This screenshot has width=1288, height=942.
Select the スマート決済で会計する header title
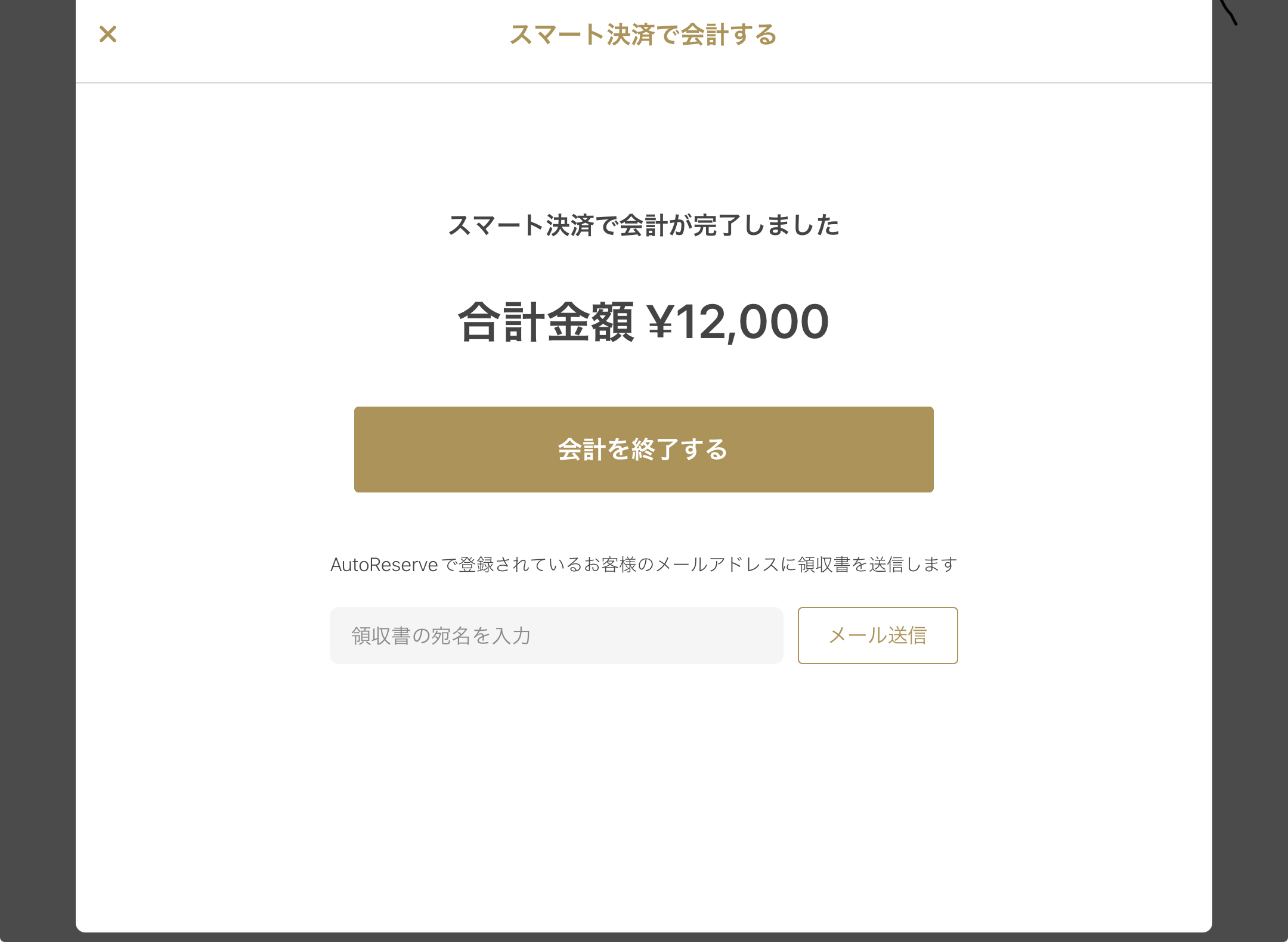tap(643, 35)
